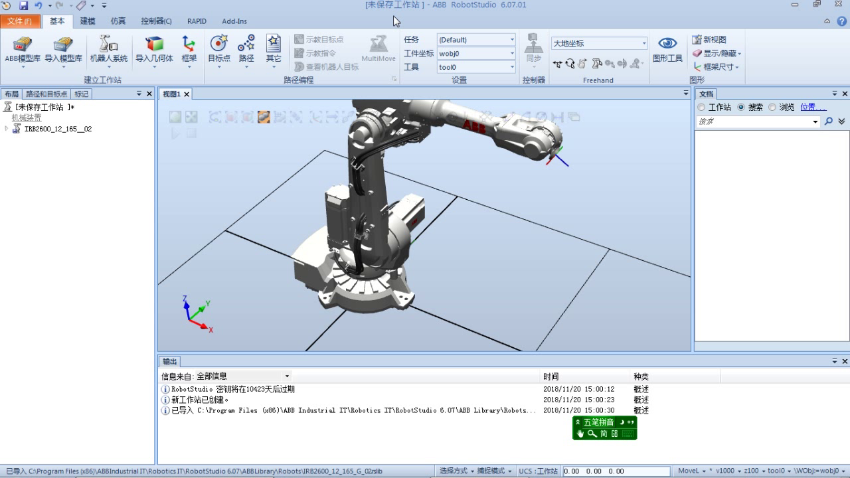Switch to the RAPID tab
The width and height of the screenshot is (850, 478).
point(197,21)
